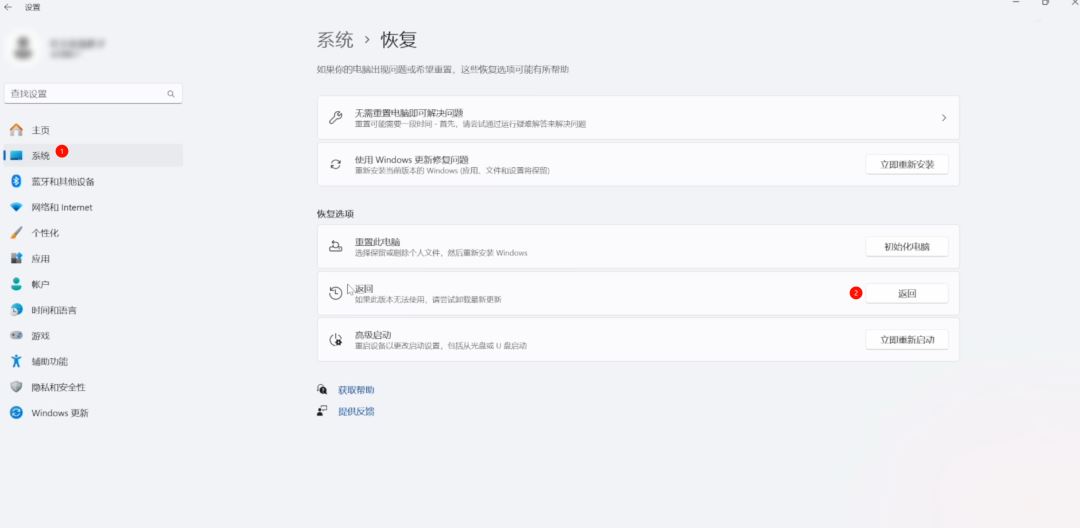
Task: Click the 隐私和安全性 shield icon
Action: [17, 387]
